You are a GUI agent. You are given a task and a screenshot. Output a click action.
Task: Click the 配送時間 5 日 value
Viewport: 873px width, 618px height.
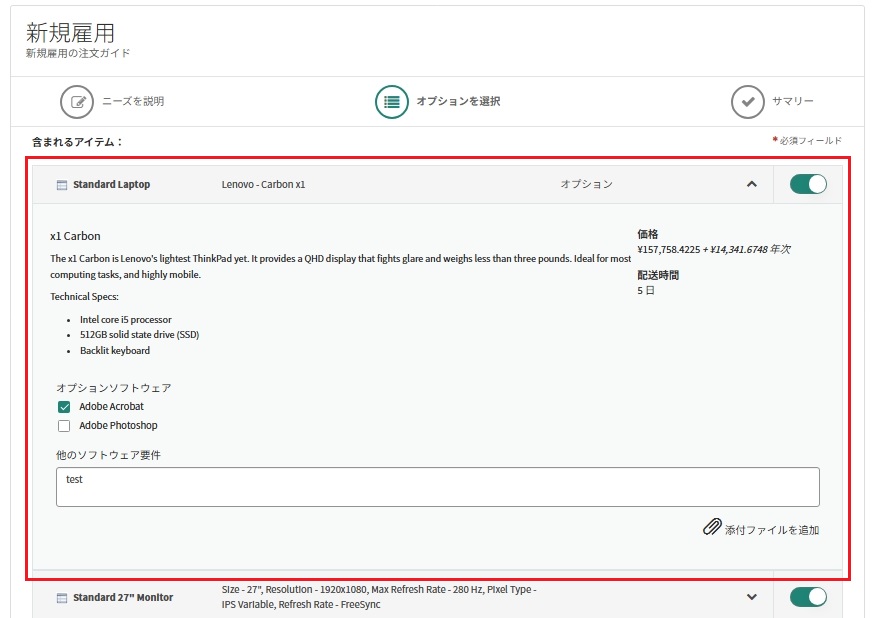pyautogui.click(x=646, y=291)
